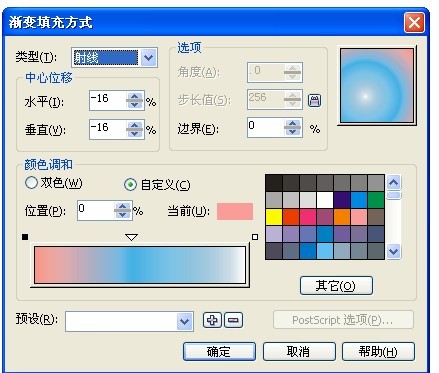Pick the black swatch in the top row

click(x=274, y=183)
